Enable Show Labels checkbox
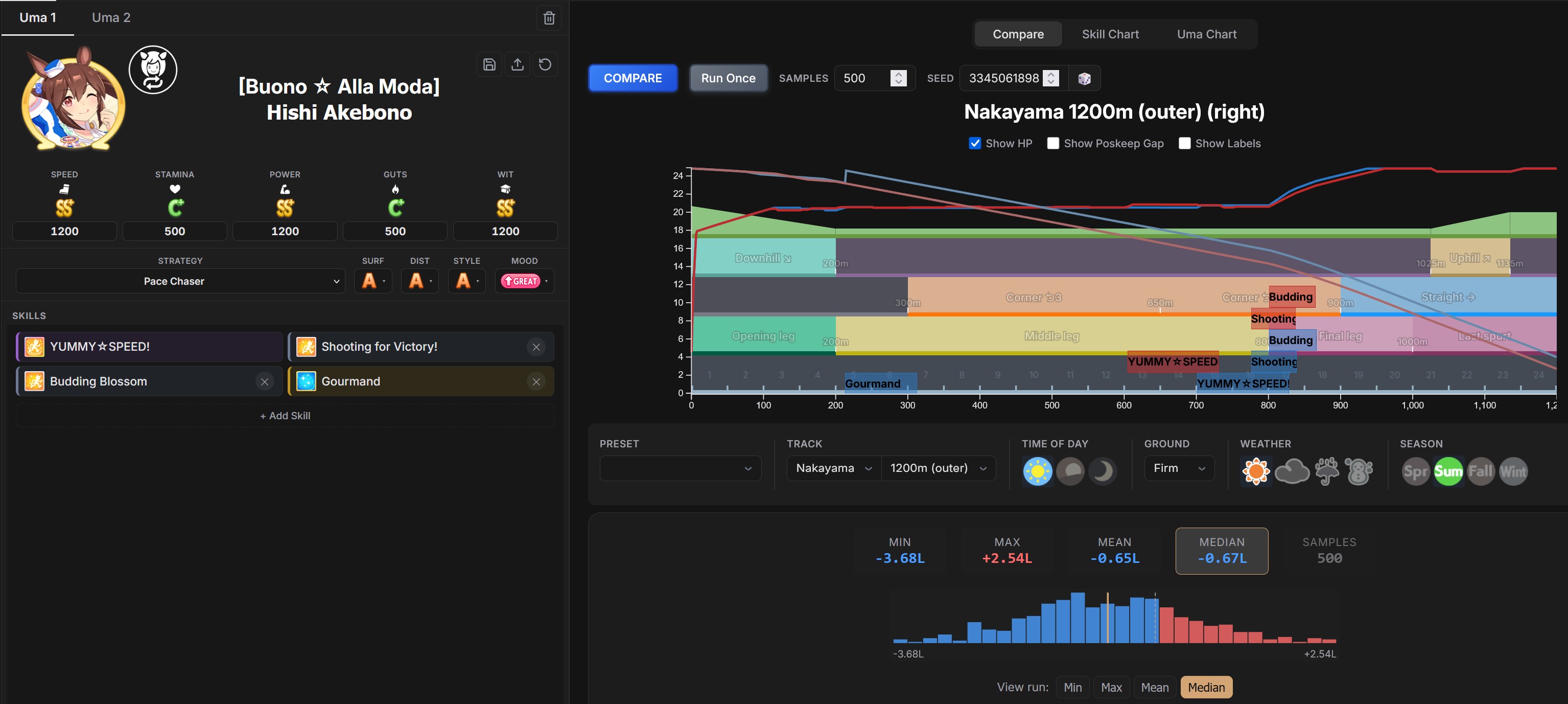The height and width of the screenshot is (704, 1568). click(x=1184, y=144)
